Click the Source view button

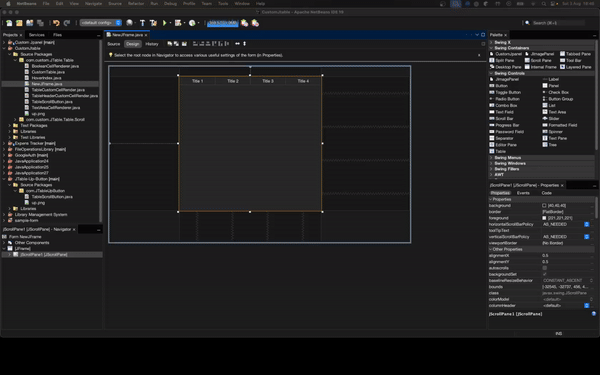point(114,44)
